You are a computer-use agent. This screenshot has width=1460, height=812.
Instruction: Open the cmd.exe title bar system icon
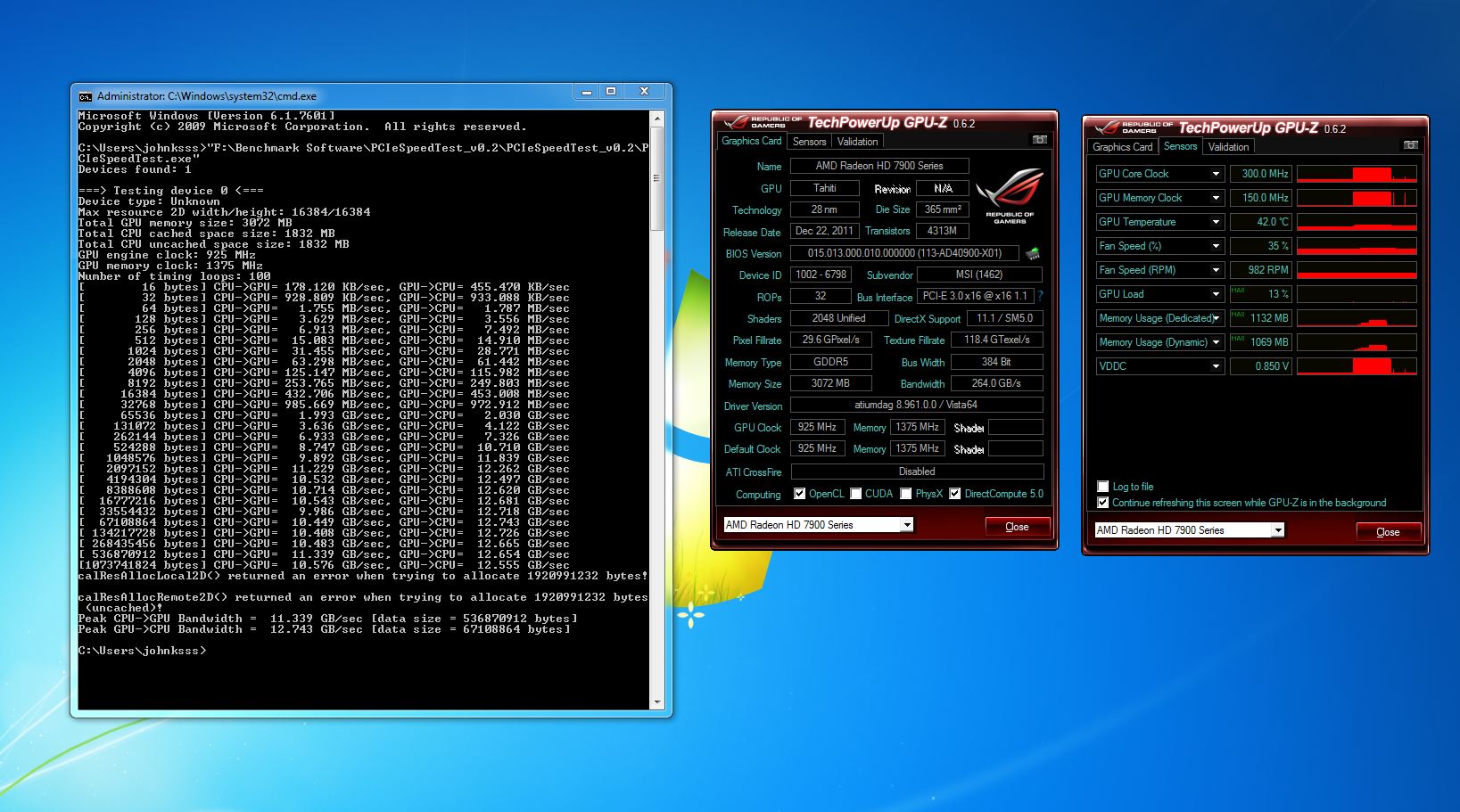pyautogui.click(x=86, y=96)
